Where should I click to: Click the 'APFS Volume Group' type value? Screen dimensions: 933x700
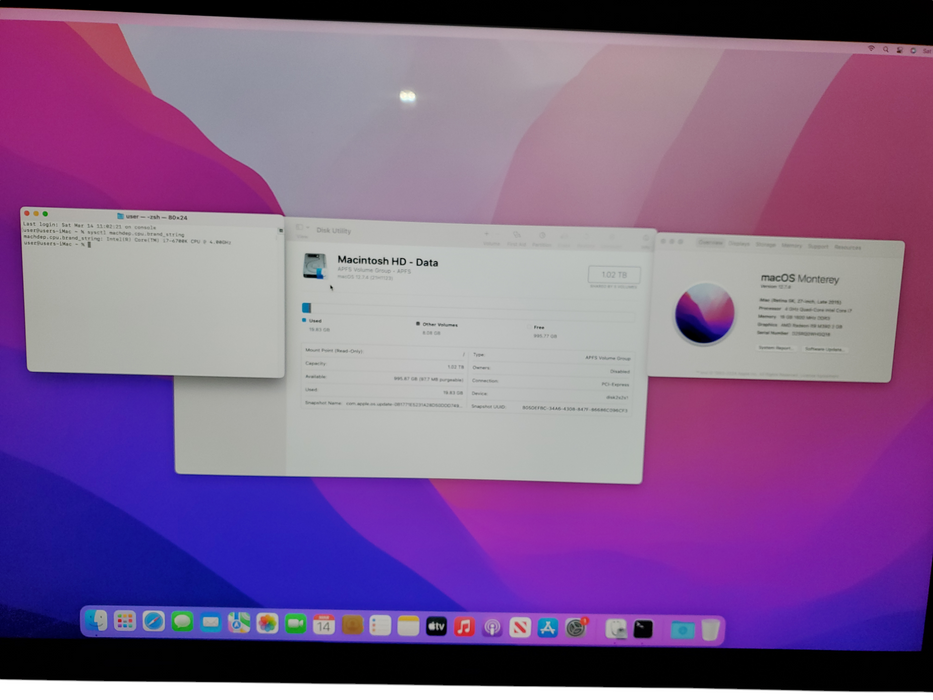click(x=608, y=358)
